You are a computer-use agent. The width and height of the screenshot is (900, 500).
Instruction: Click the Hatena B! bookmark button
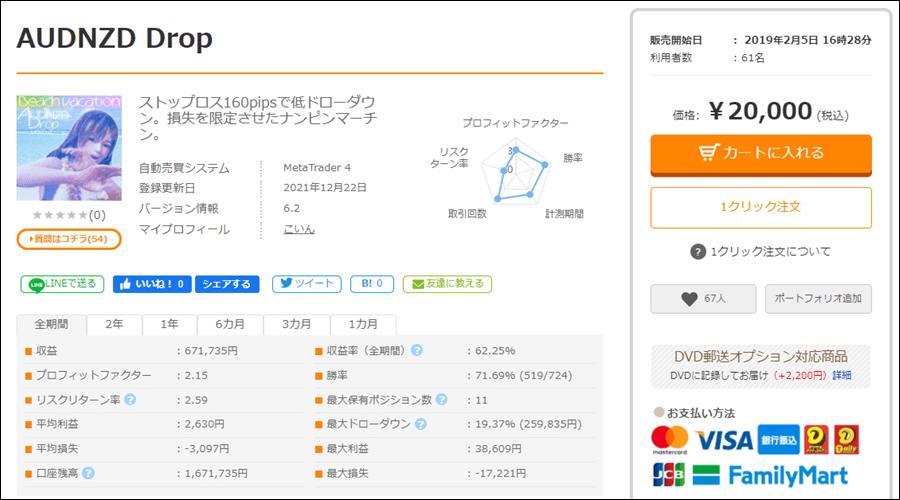(x=372, y=284)
